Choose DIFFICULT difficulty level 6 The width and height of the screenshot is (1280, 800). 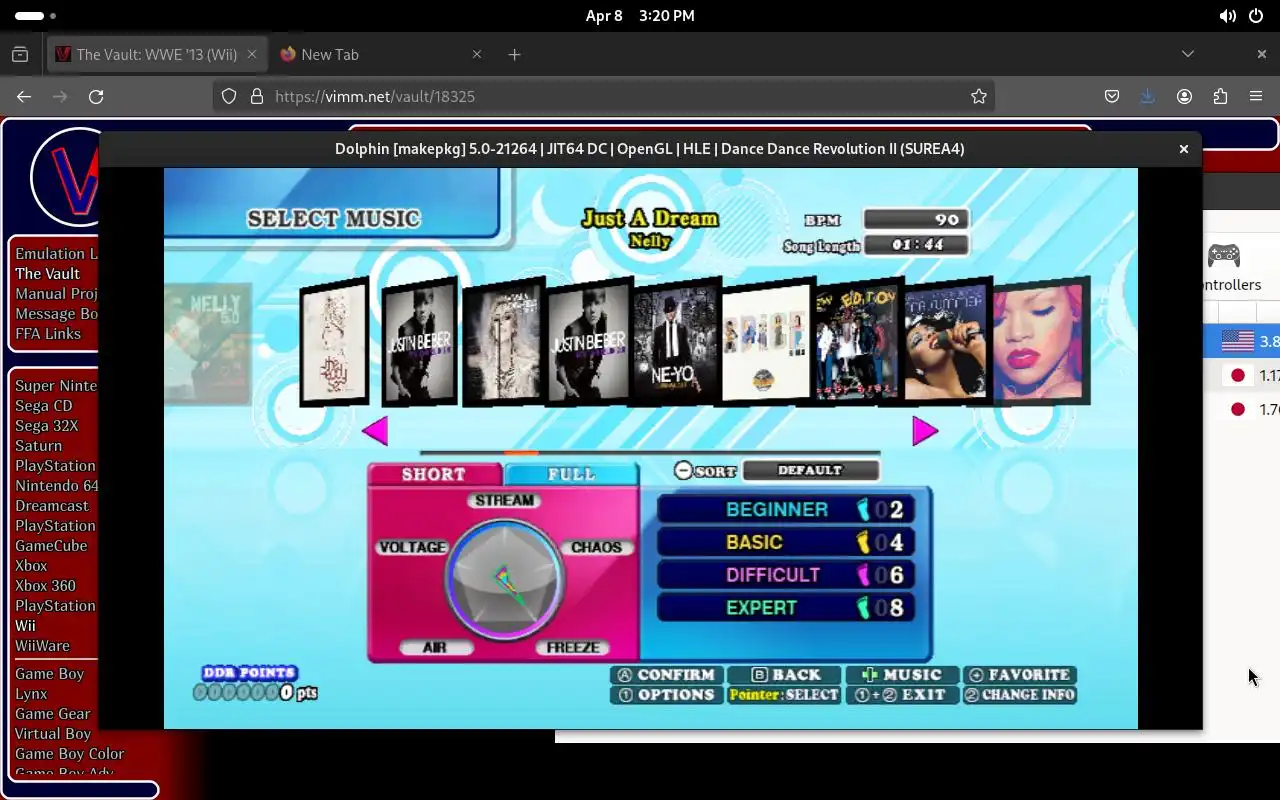[785, 575]
